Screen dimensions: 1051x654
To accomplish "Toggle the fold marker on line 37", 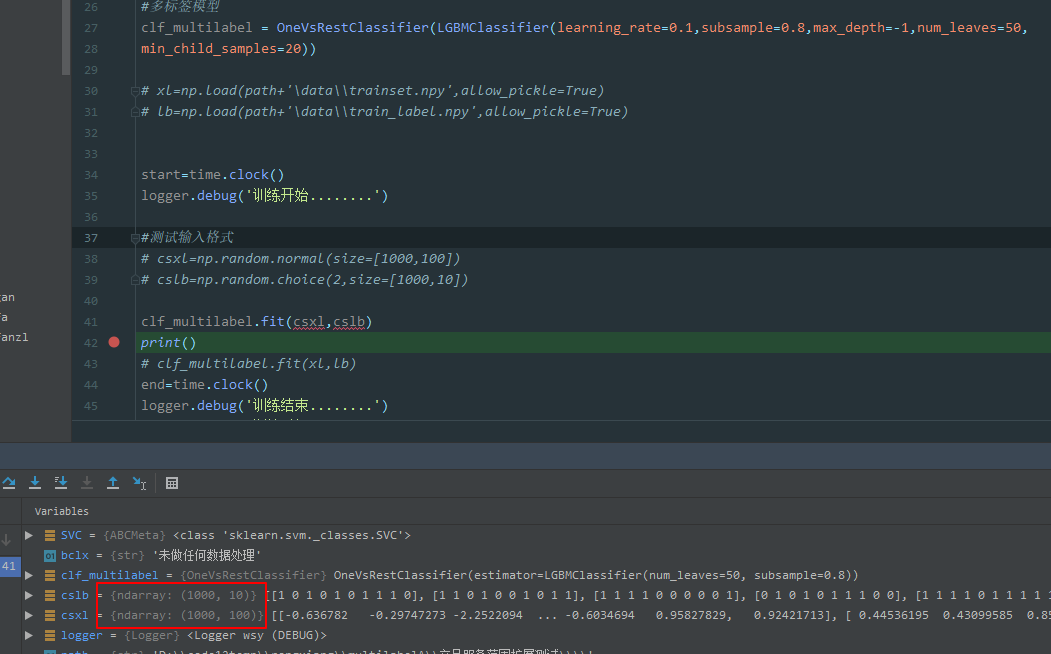I will pyautogui.click(x=135, y=237).
